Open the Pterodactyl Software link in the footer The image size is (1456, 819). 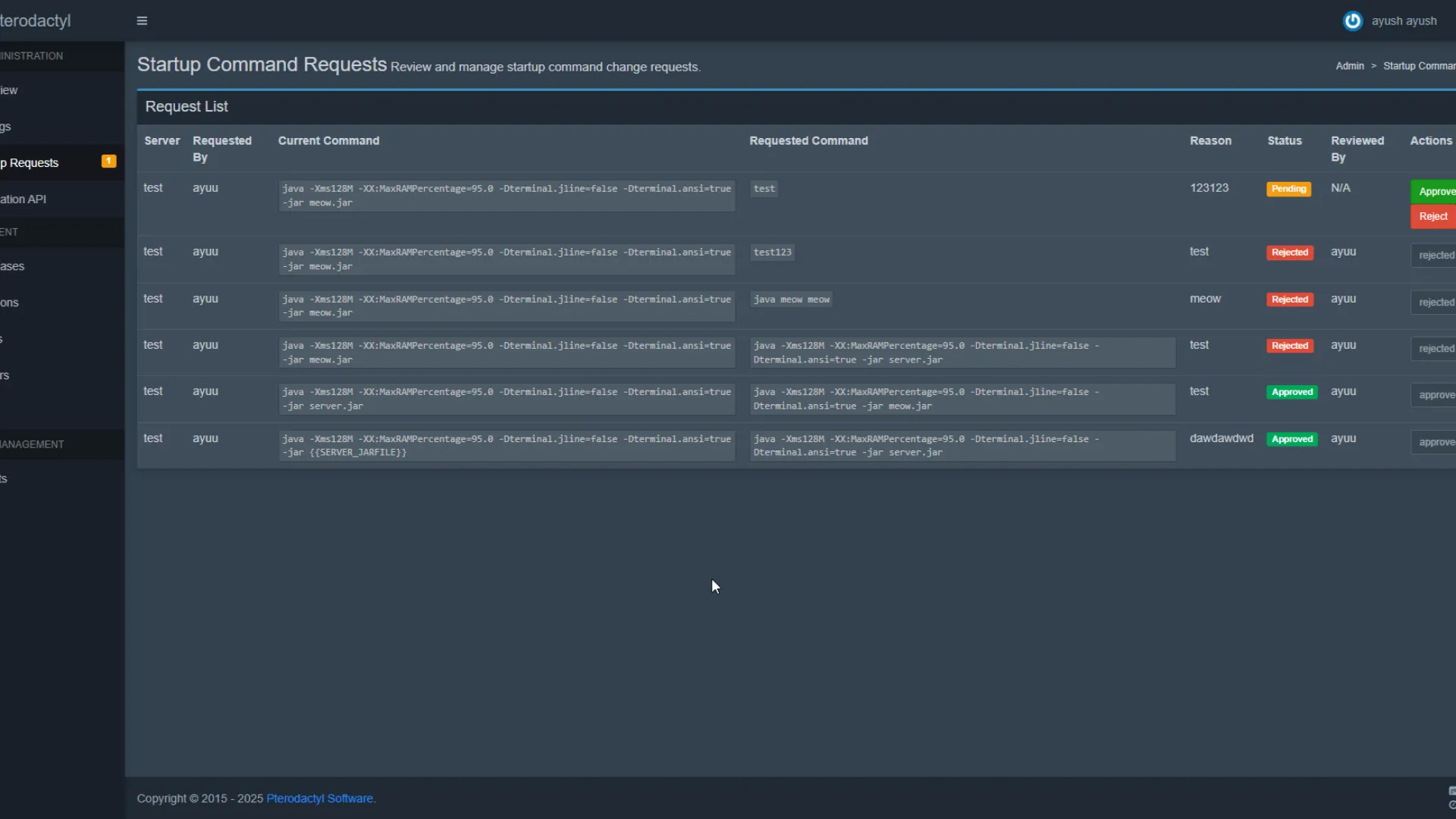coord(319,798)
